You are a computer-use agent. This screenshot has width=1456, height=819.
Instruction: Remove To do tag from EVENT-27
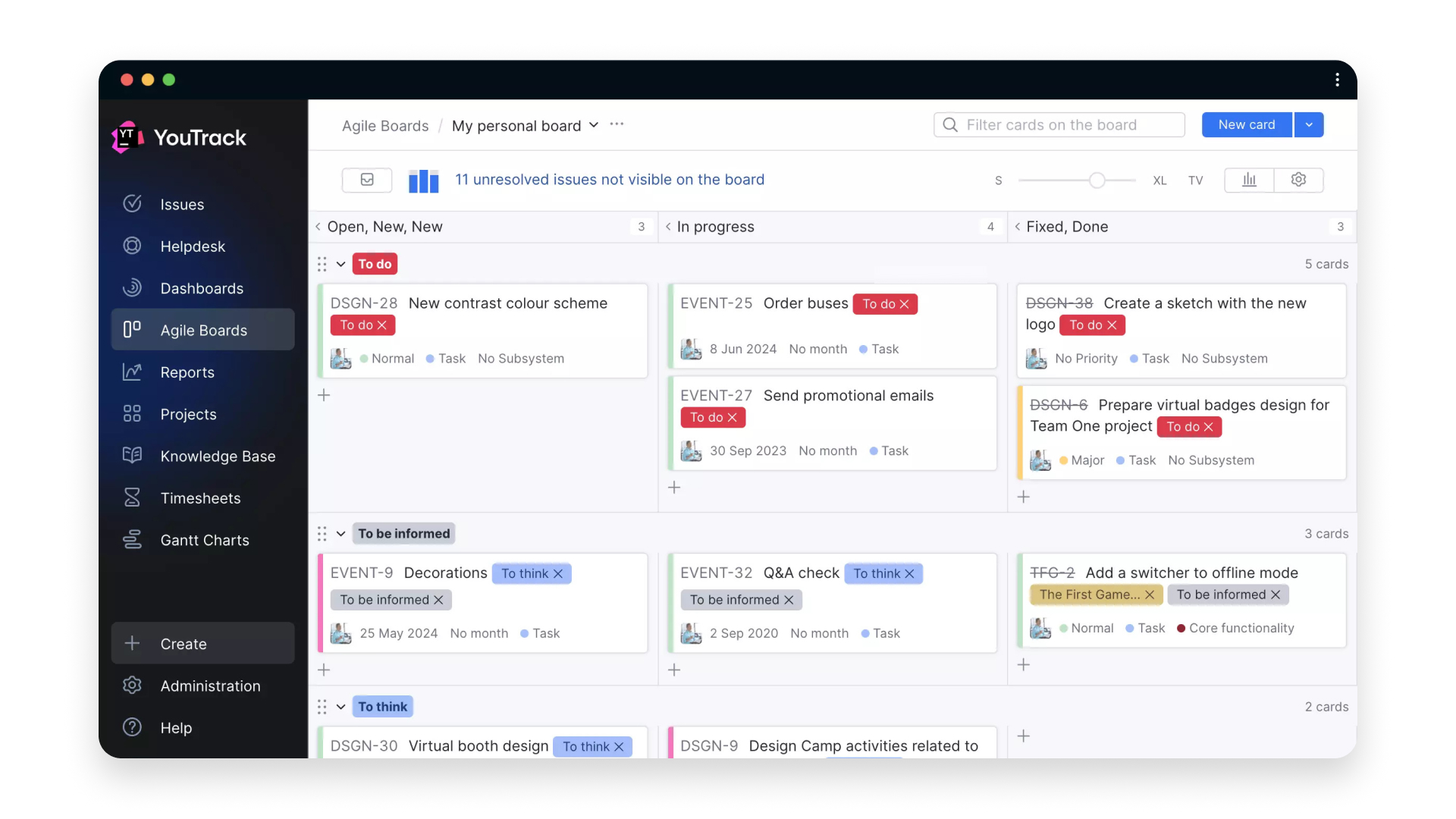733,418
